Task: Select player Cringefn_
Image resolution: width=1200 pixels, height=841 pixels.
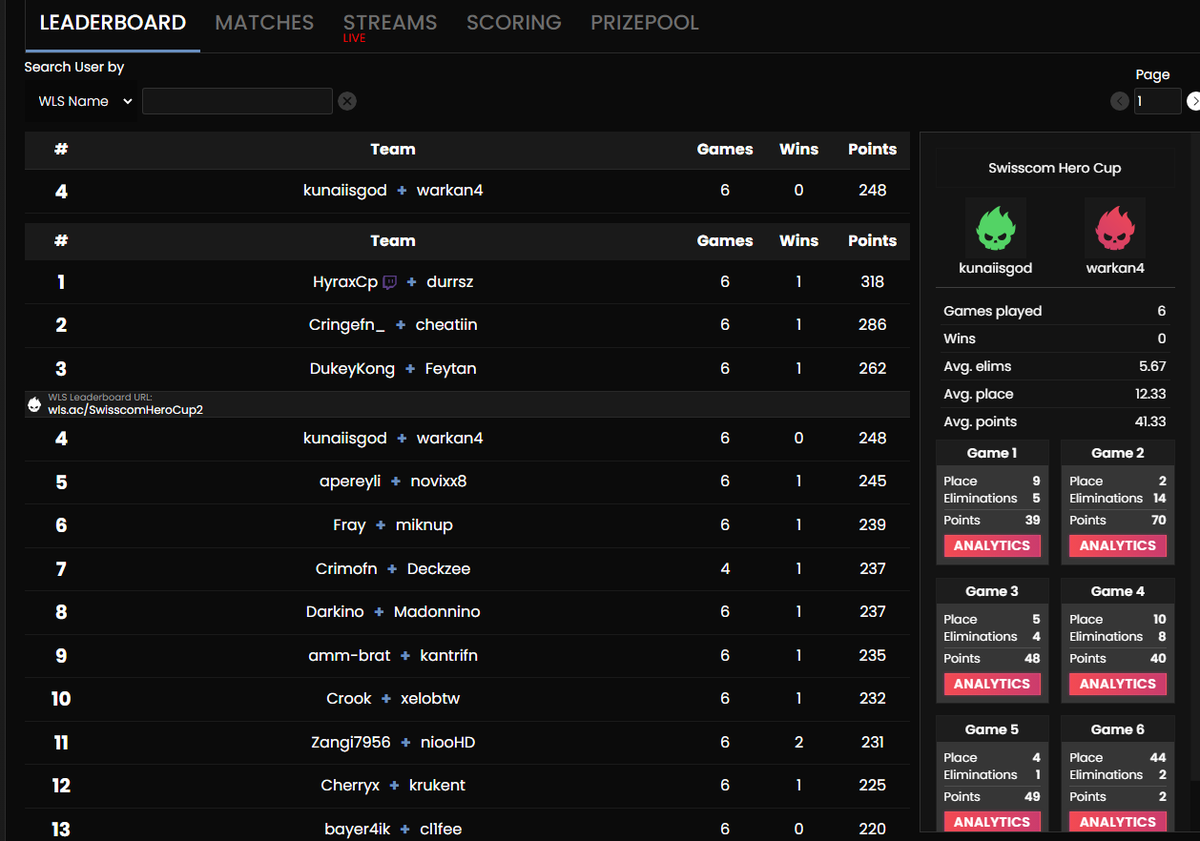Action: pos(347,325)
